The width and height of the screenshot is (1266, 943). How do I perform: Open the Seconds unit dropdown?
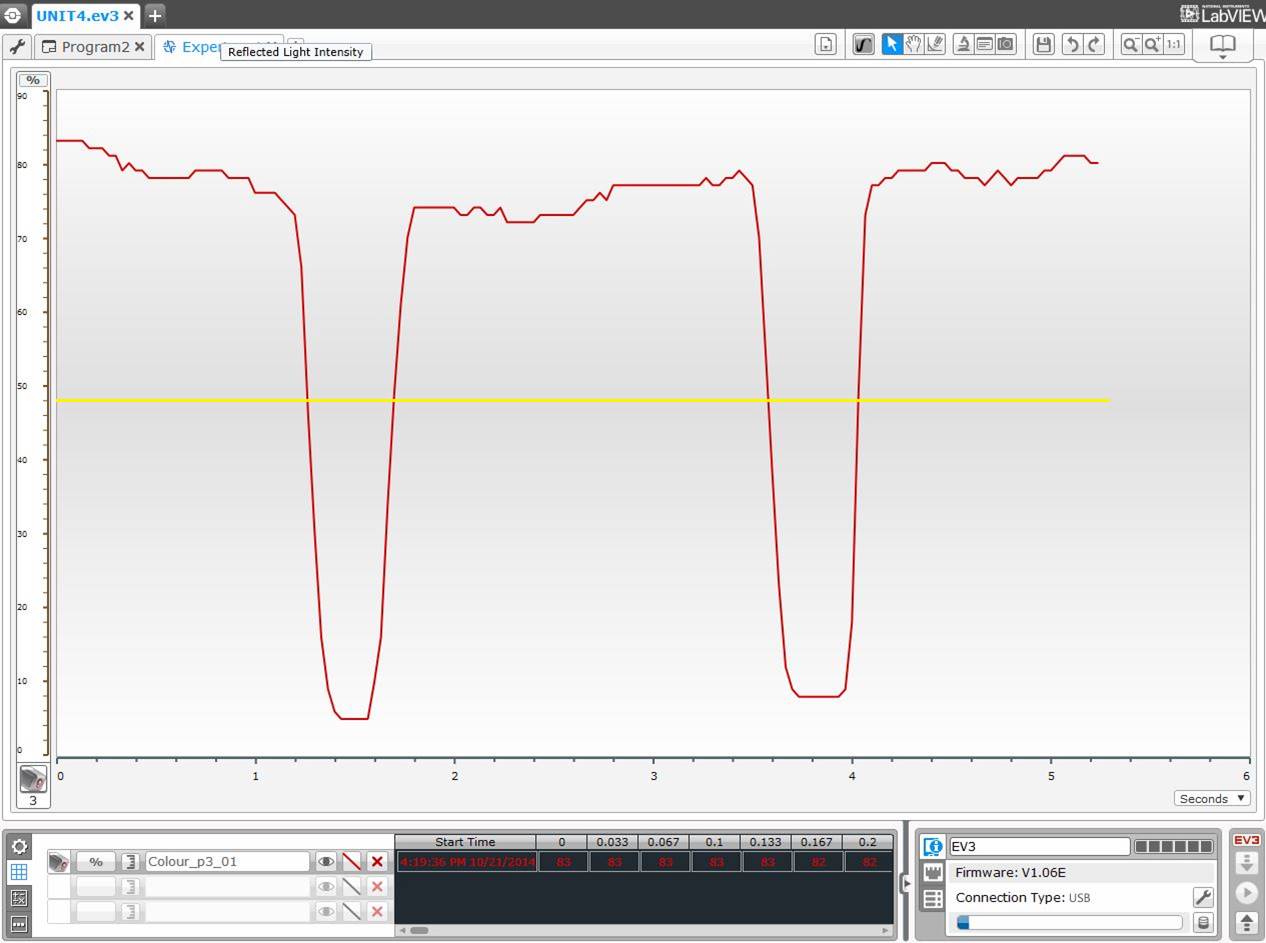coord(1212,798)
